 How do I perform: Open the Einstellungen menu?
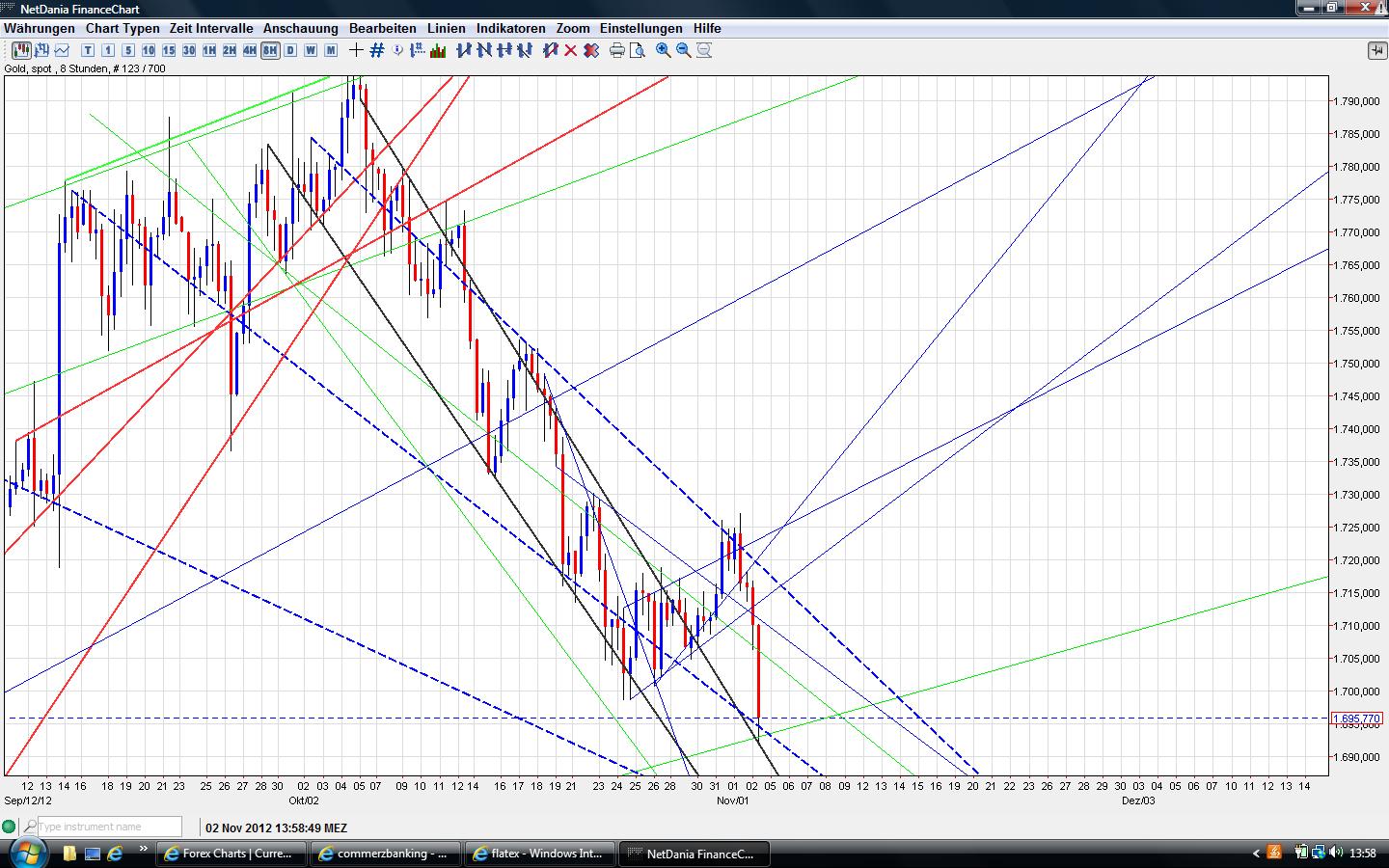click(641, 29)
